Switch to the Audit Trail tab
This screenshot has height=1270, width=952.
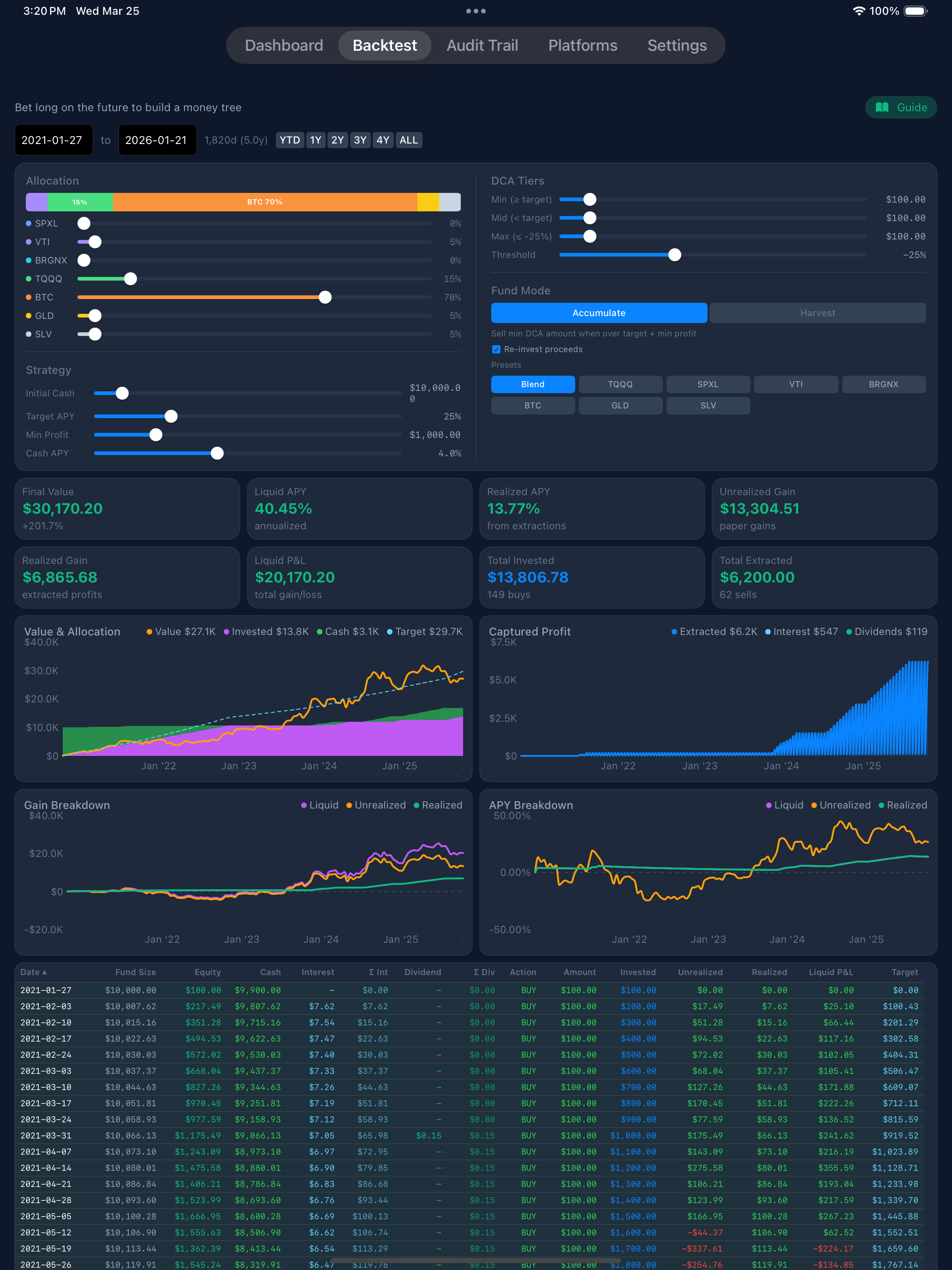pos(482,45)
